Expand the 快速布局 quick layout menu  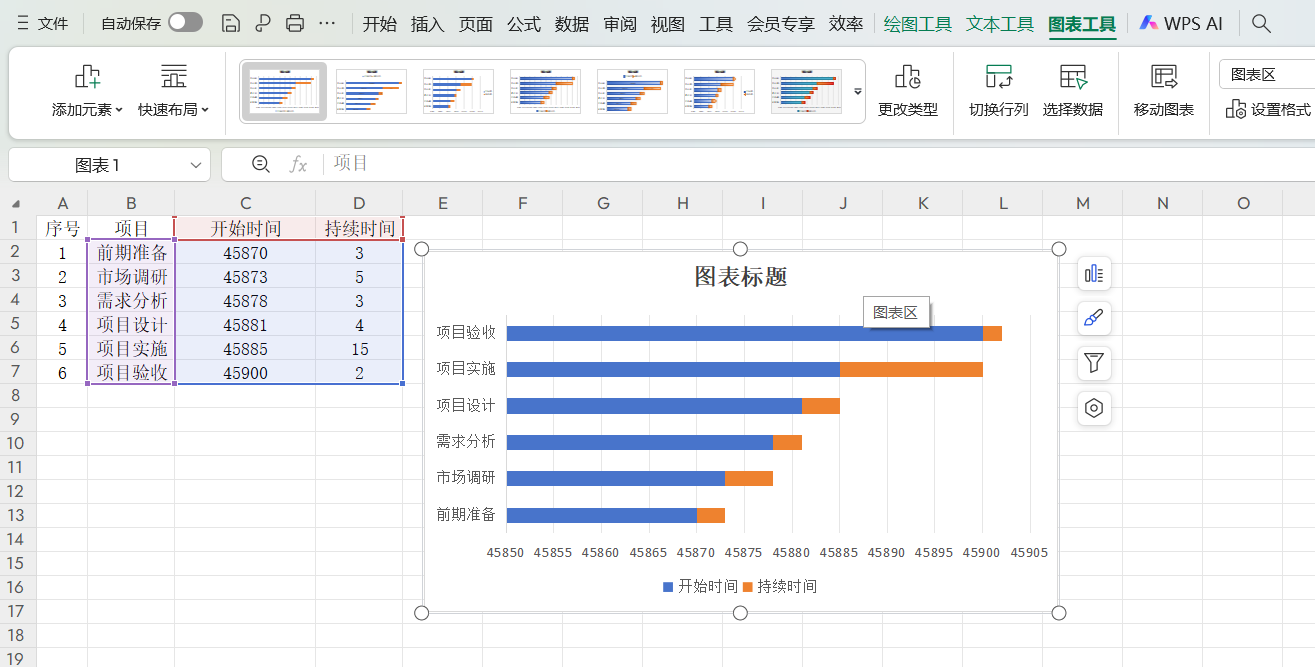coord(172,92)
